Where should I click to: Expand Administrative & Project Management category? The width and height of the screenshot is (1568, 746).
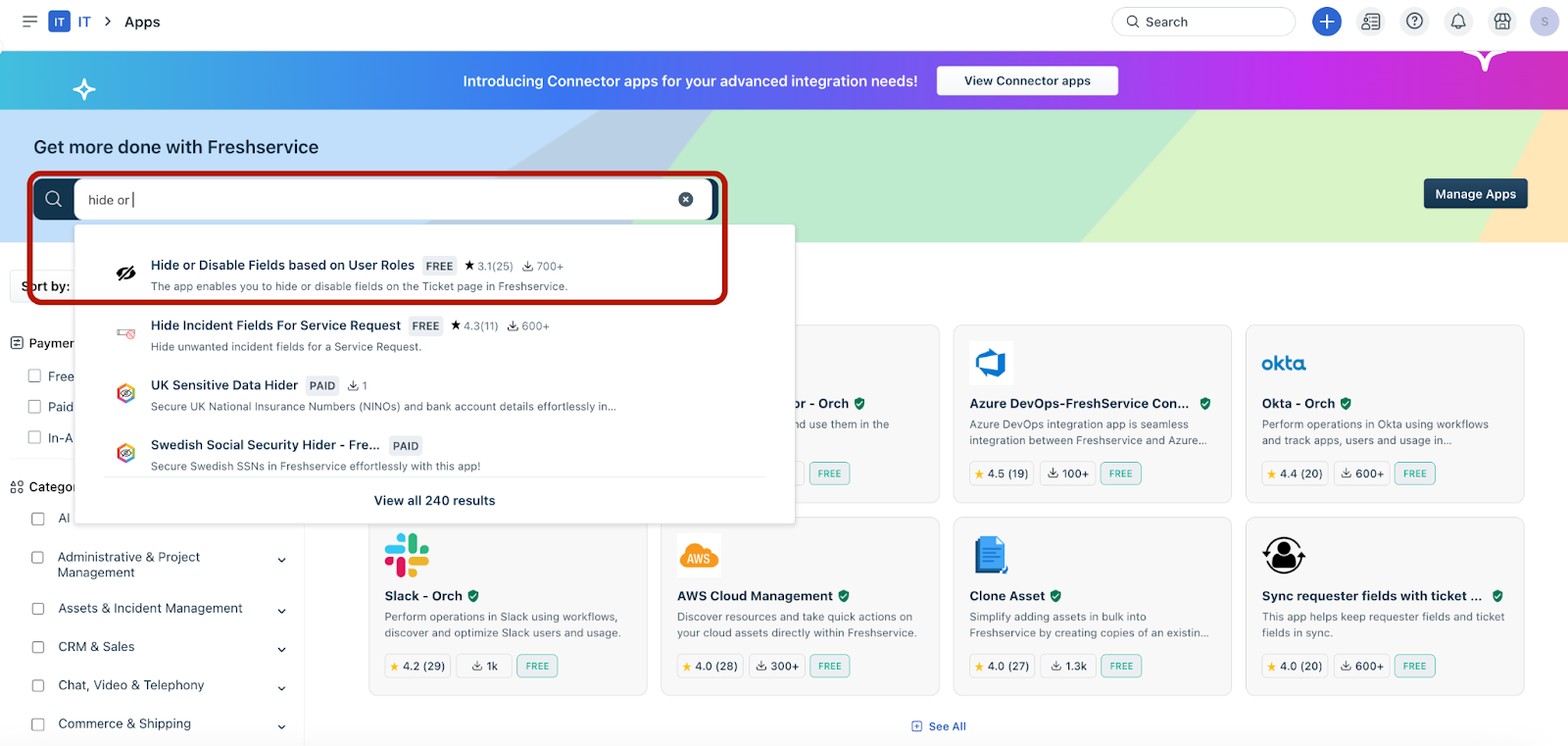point(281,561)
